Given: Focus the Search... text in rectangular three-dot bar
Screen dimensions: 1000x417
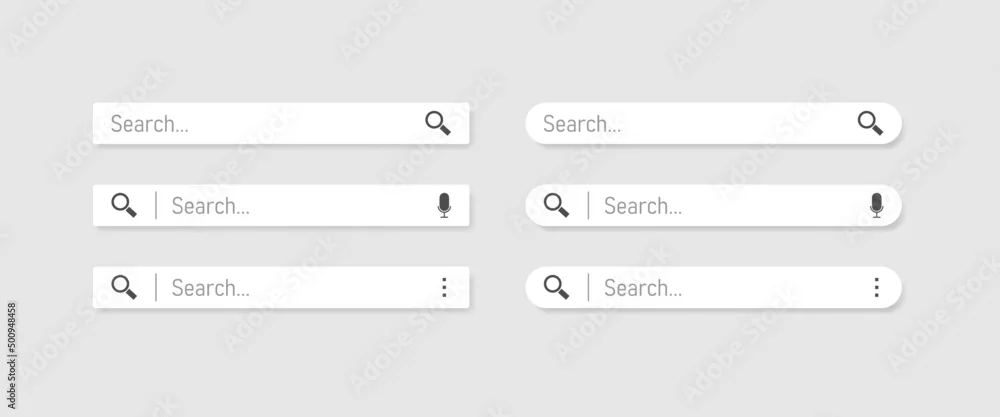Looking at the screenshot, I should [x=210, y=288].
